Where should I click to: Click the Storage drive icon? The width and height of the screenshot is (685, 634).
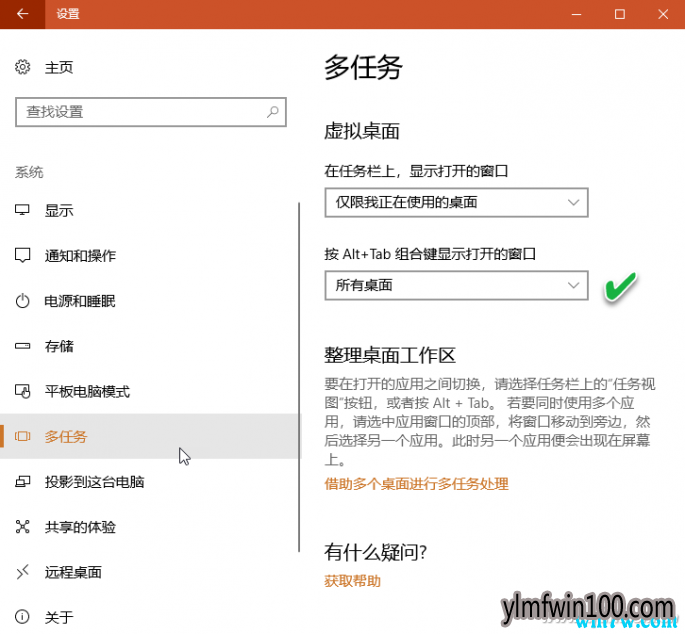coord(22,346)
